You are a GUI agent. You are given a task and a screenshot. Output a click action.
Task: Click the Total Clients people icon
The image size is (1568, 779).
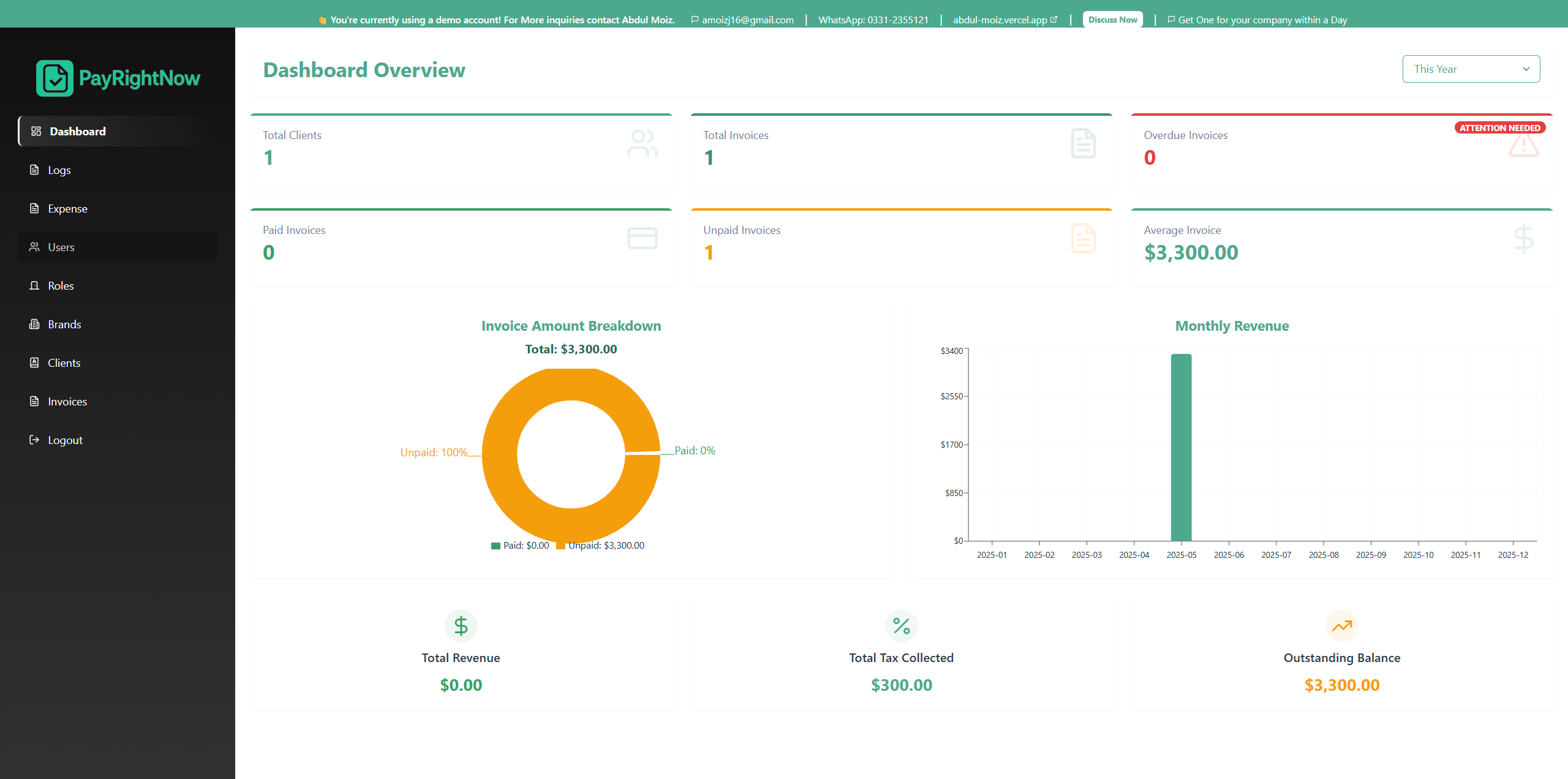[642, 143]
